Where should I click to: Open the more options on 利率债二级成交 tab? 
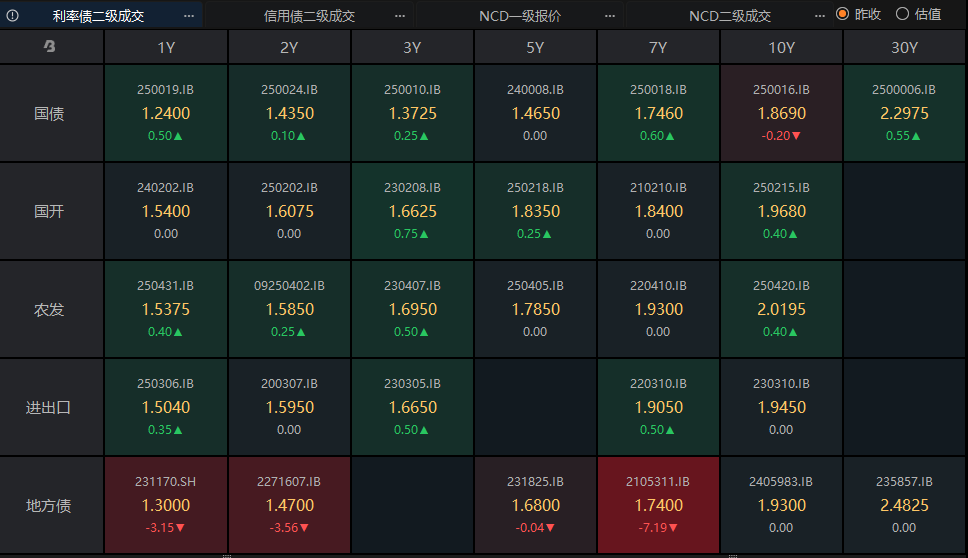tap(190, 16)
